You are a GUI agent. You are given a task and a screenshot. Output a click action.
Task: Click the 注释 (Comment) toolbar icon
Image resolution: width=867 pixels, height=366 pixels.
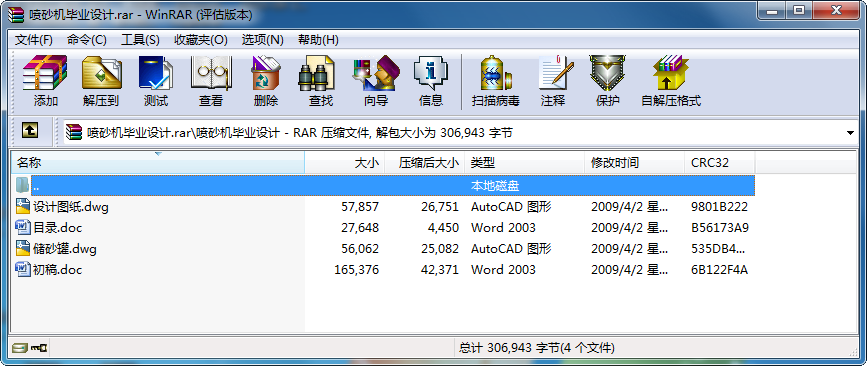[556, 73]
